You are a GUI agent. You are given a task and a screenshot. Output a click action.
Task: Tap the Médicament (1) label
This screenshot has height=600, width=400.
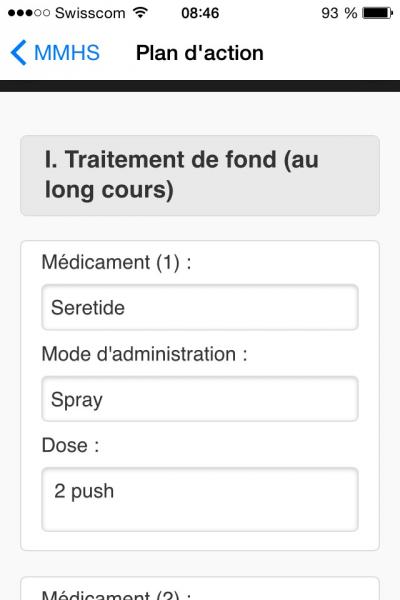116,262
